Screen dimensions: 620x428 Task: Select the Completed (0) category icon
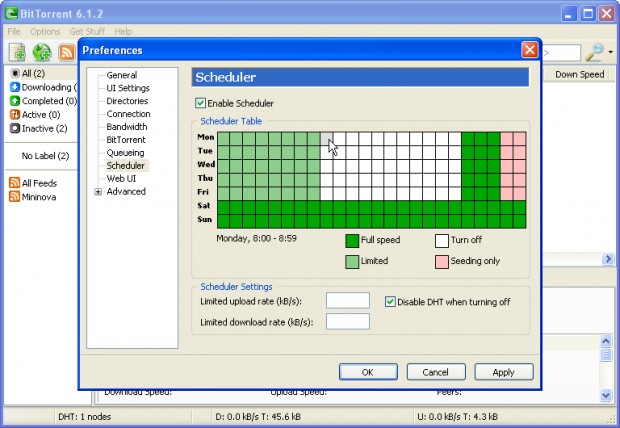pos(15,101)
